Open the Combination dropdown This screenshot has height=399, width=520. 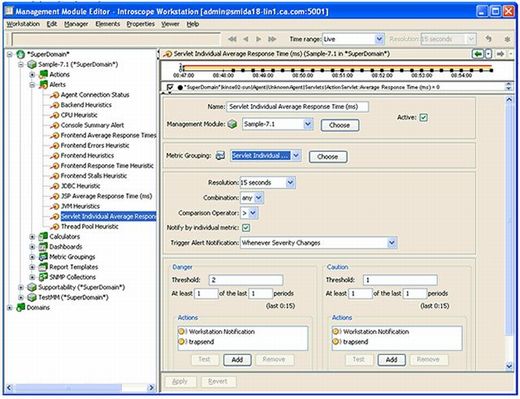click(x=259, y=198)
